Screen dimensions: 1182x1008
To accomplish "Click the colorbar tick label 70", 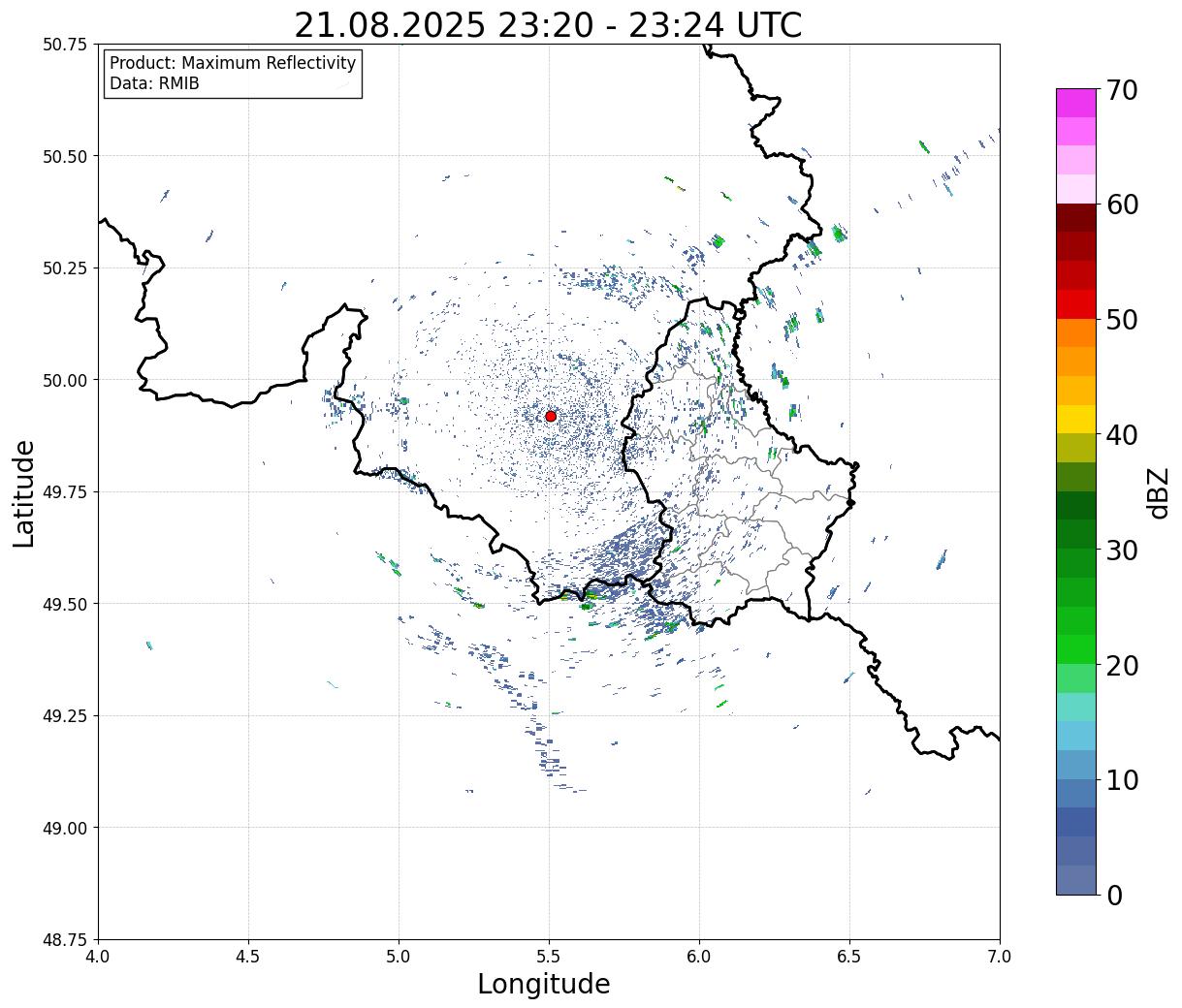I will click(1122, 90).
